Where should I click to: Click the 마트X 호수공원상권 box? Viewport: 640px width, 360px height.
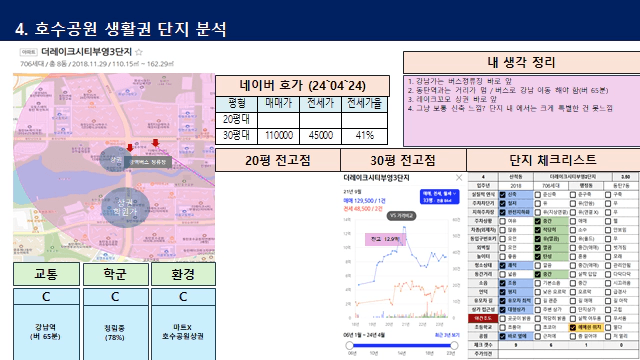point(183,332)
